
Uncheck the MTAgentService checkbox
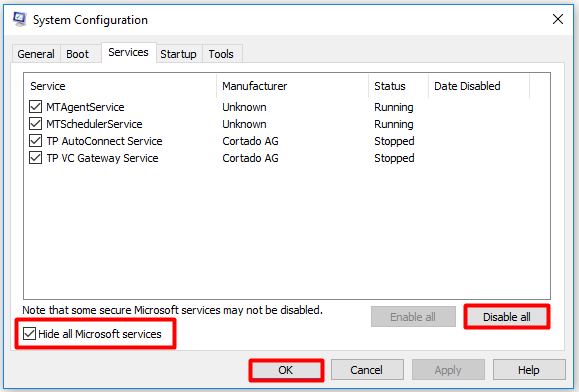pyautogui.click(x=35, y=107)
